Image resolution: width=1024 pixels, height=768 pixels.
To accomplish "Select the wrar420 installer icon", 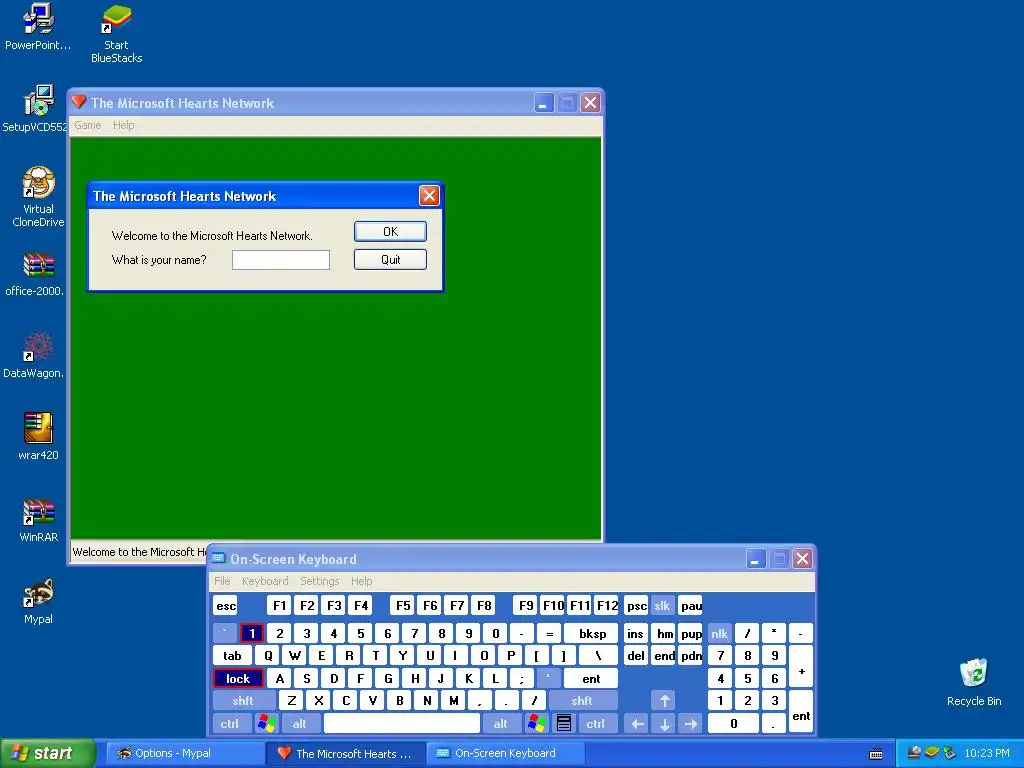I will (39, 436).
